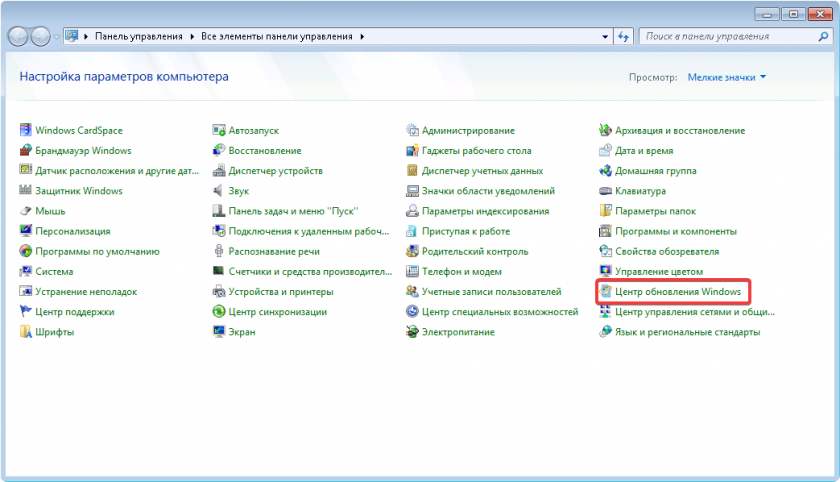This screenshot has height=482, width=840.
Task: Click the Защитник Windows icon
Action: pyautogui.click(x=26, y=191)
